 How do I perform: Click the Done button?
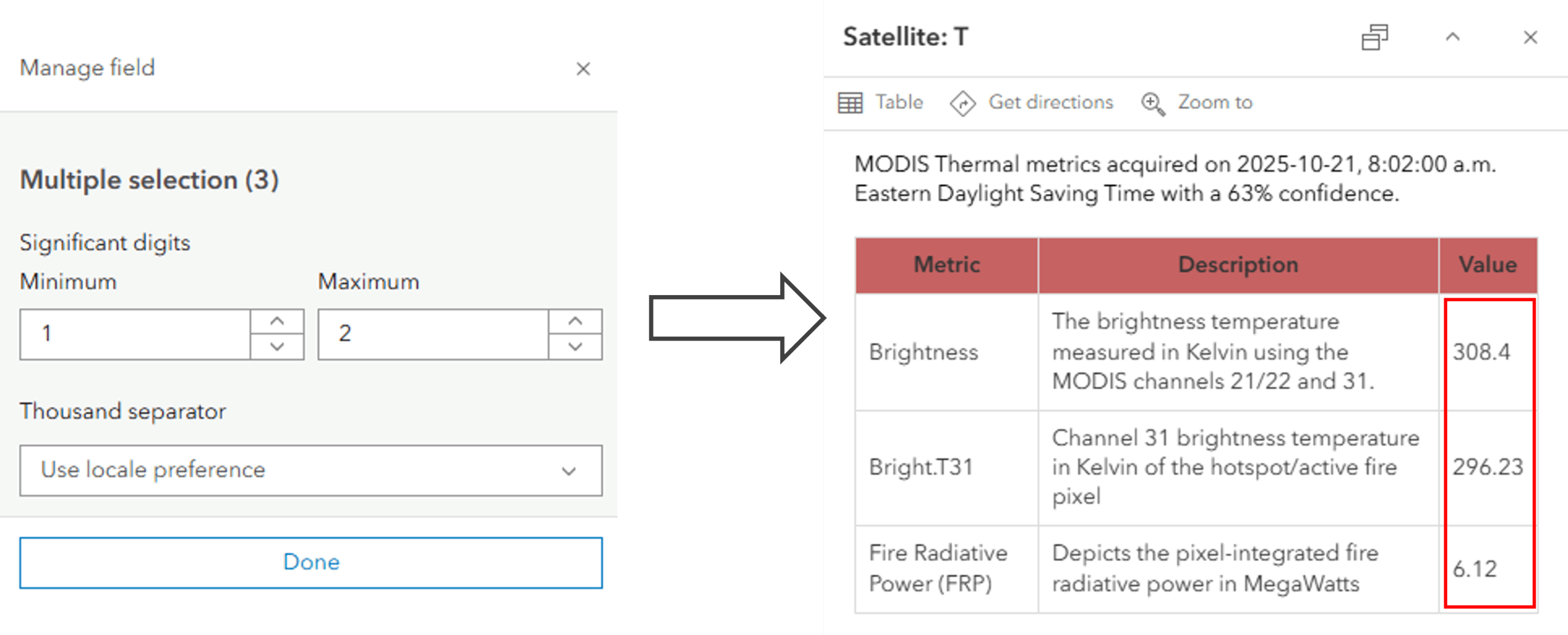pos(311,562)
